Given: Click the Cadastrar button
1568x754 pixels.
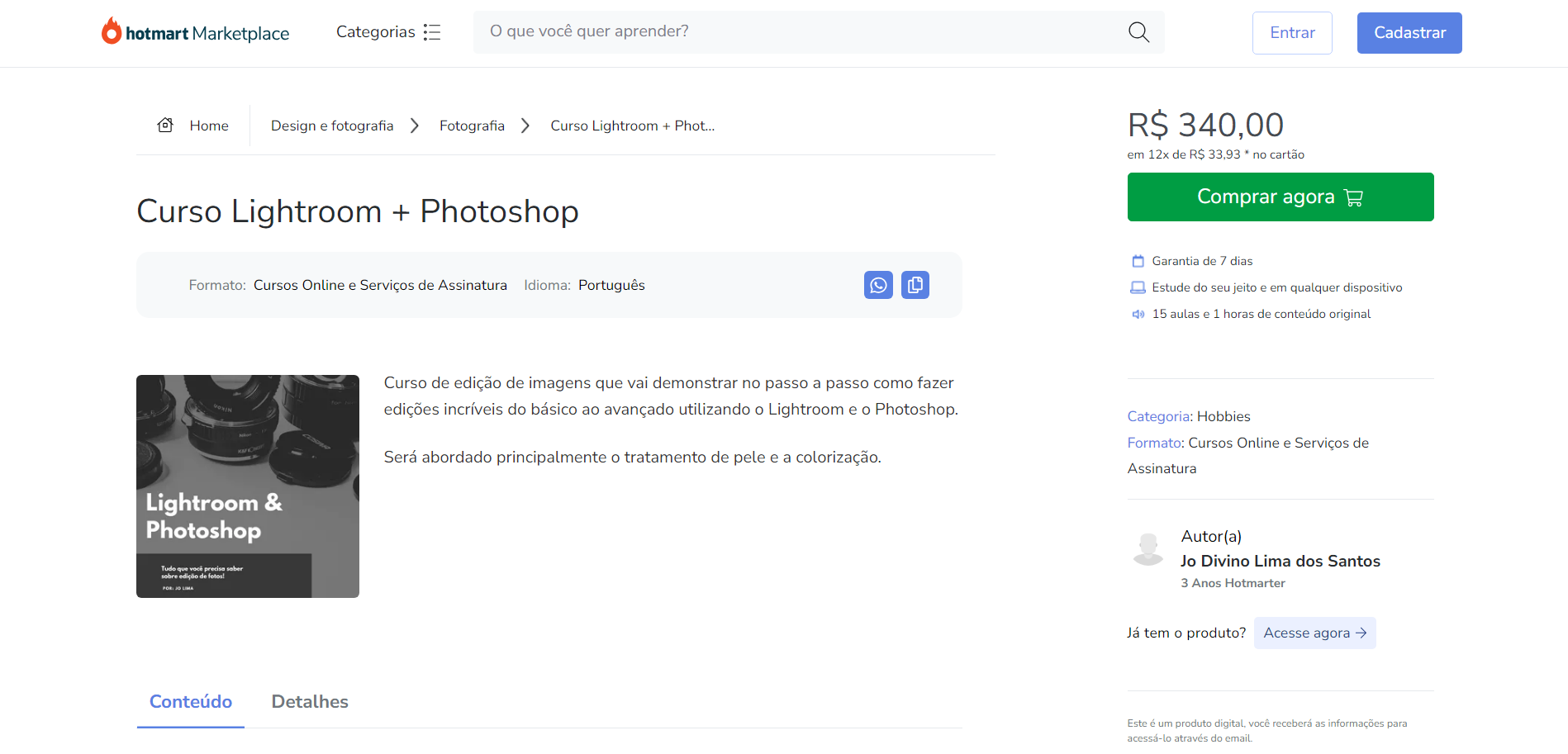Looking at the screenshot, I should pos(1409,33).
